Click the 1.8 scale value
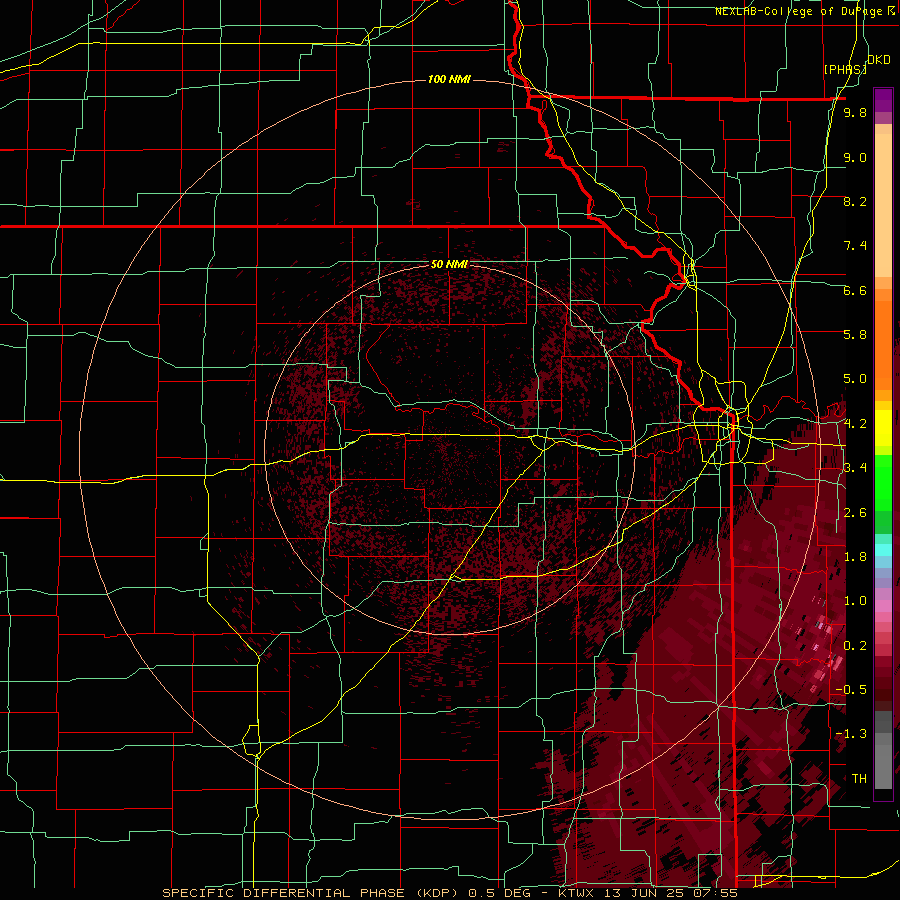900x900 pixels. (x=855, y=557)
